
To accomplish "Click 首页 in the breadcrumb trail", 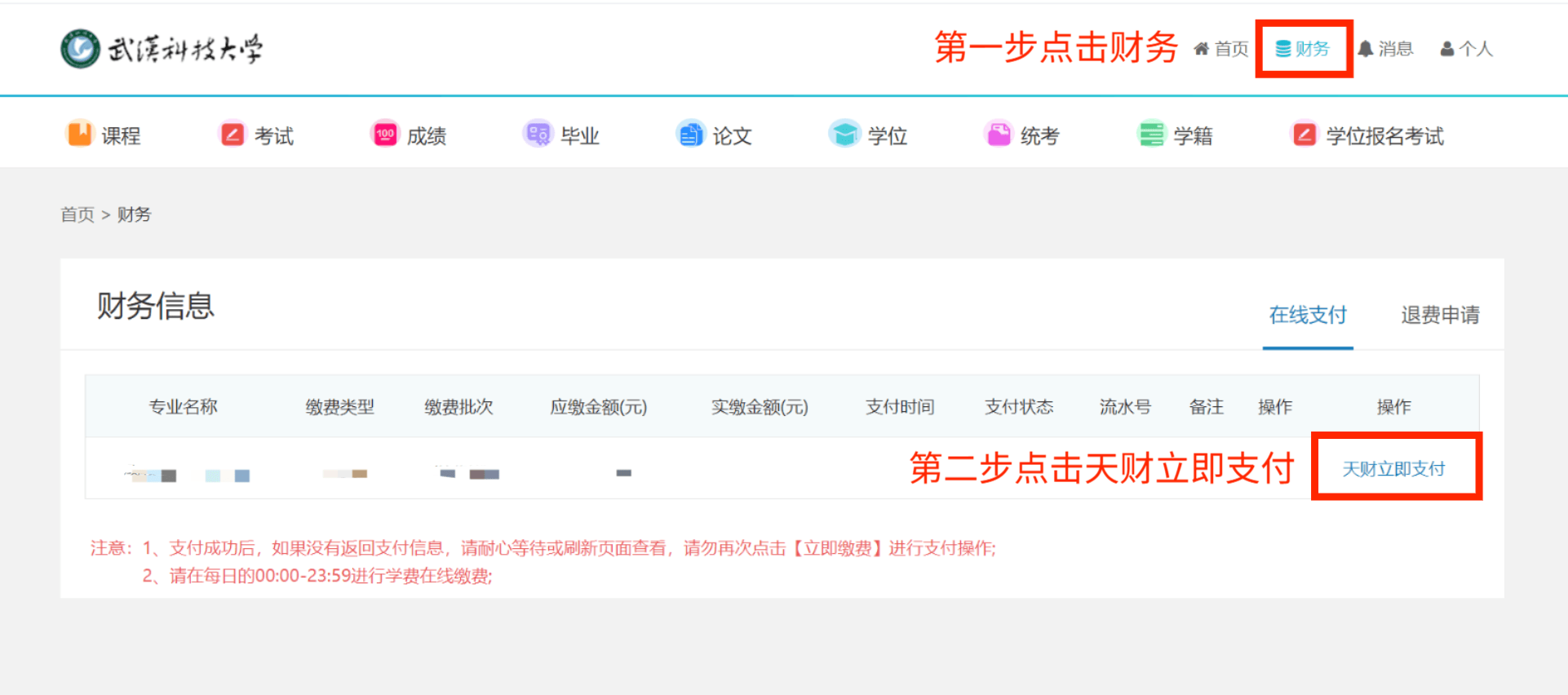I will click(78, 215).
